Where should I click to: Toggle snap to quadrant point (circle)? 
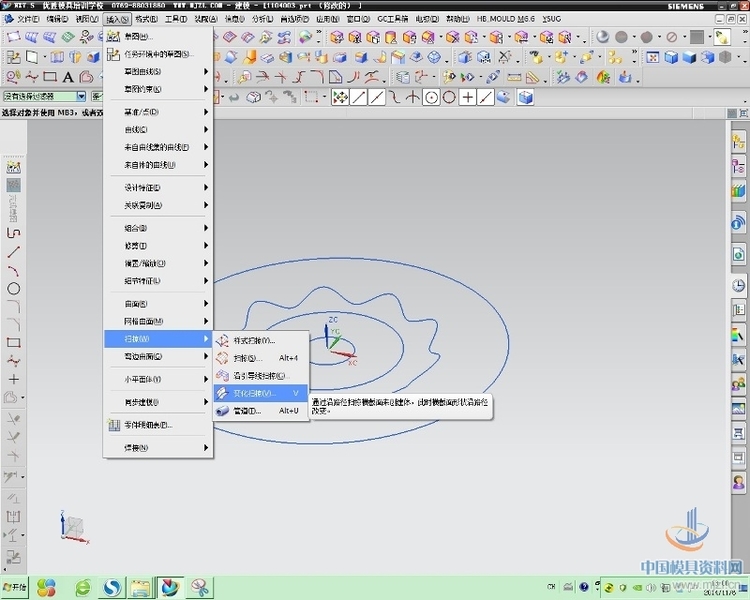pyautogui.click(x=449, y=98)
